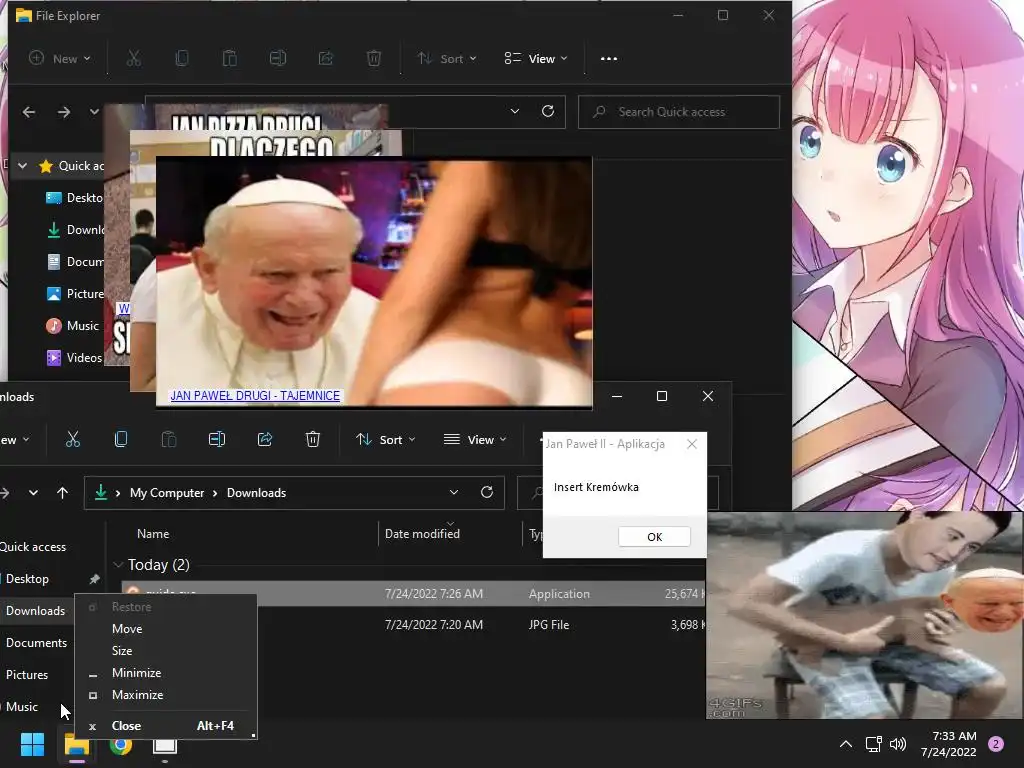
Task: Click the pope GIF popup at bottom right
Action: coord(865,615)
